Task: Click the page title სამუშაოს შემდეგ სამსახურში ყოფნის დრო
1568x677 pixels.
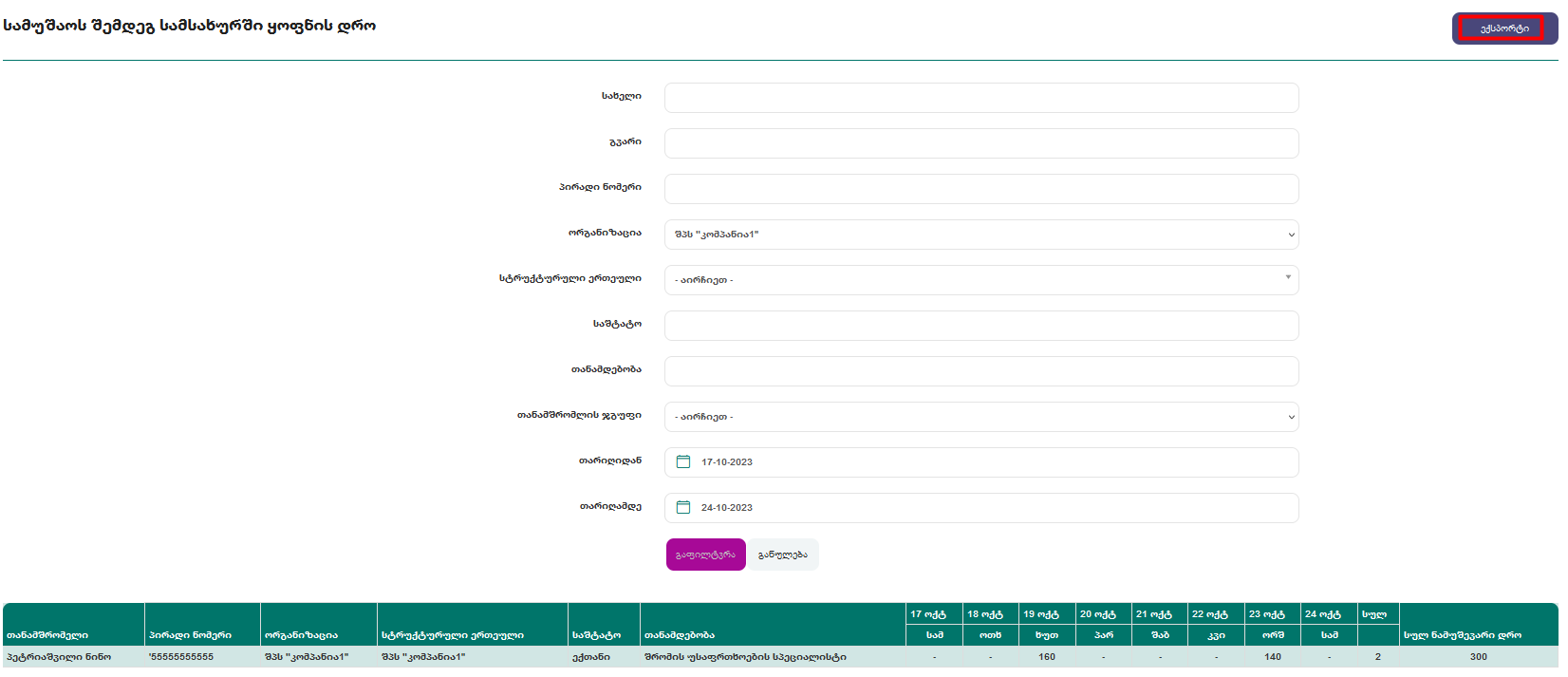Action: (190, 26)
